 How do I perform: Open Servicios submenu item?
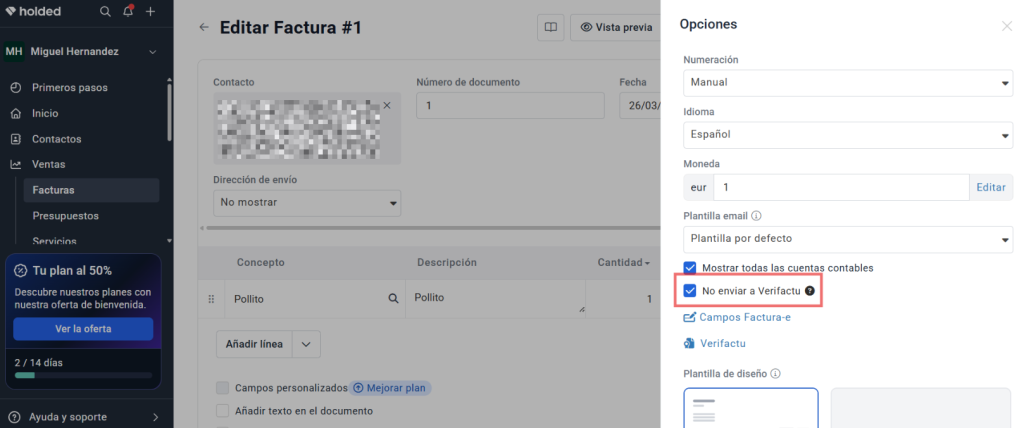tap(55, 241)
